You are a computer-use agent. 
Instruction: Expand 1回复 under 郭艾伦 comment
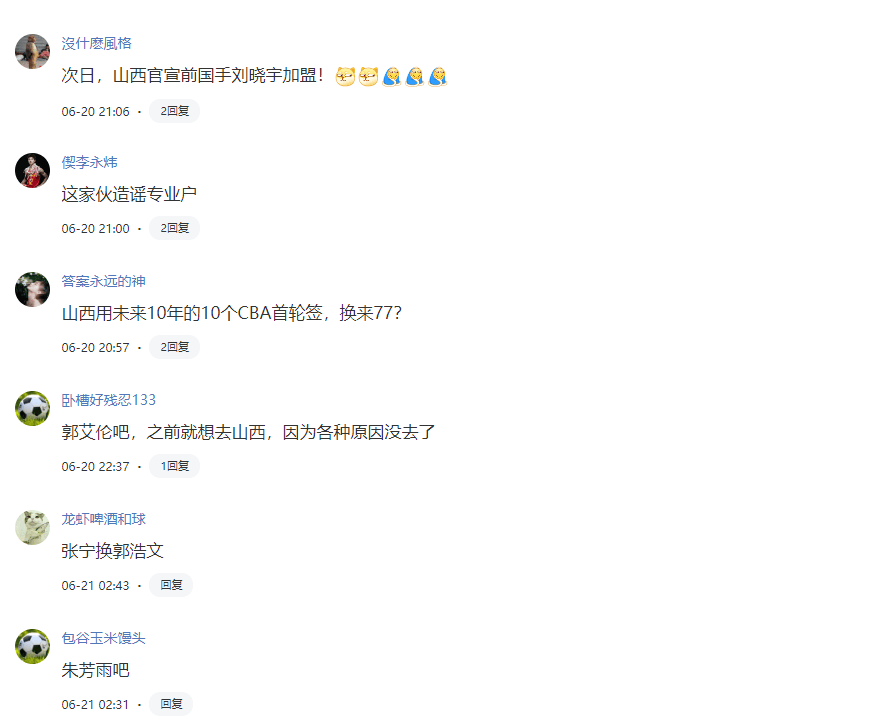tap(174, 466)
